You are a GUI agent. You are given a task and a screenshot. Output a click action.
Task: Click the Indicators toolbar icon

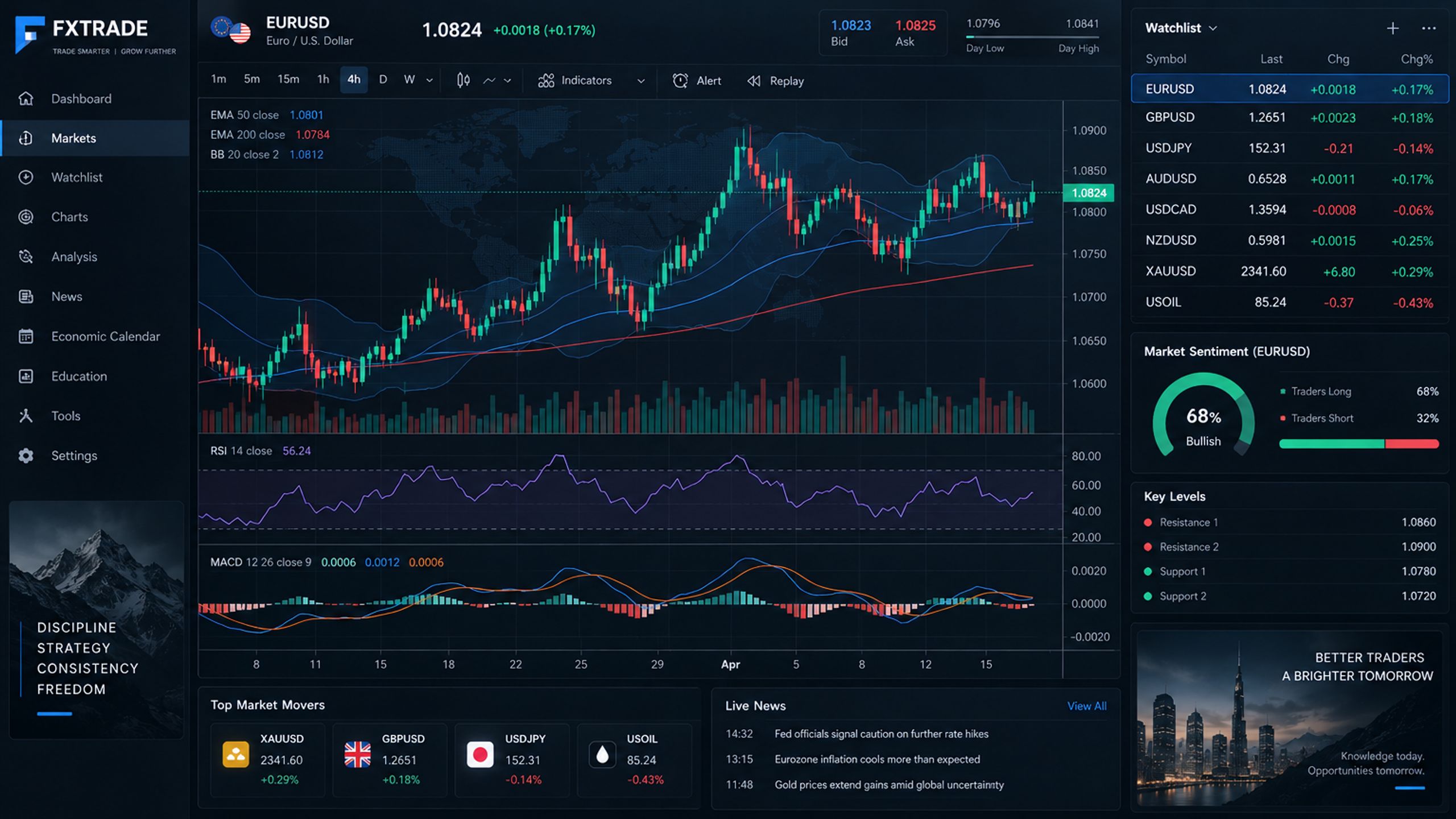coord(546,81)
